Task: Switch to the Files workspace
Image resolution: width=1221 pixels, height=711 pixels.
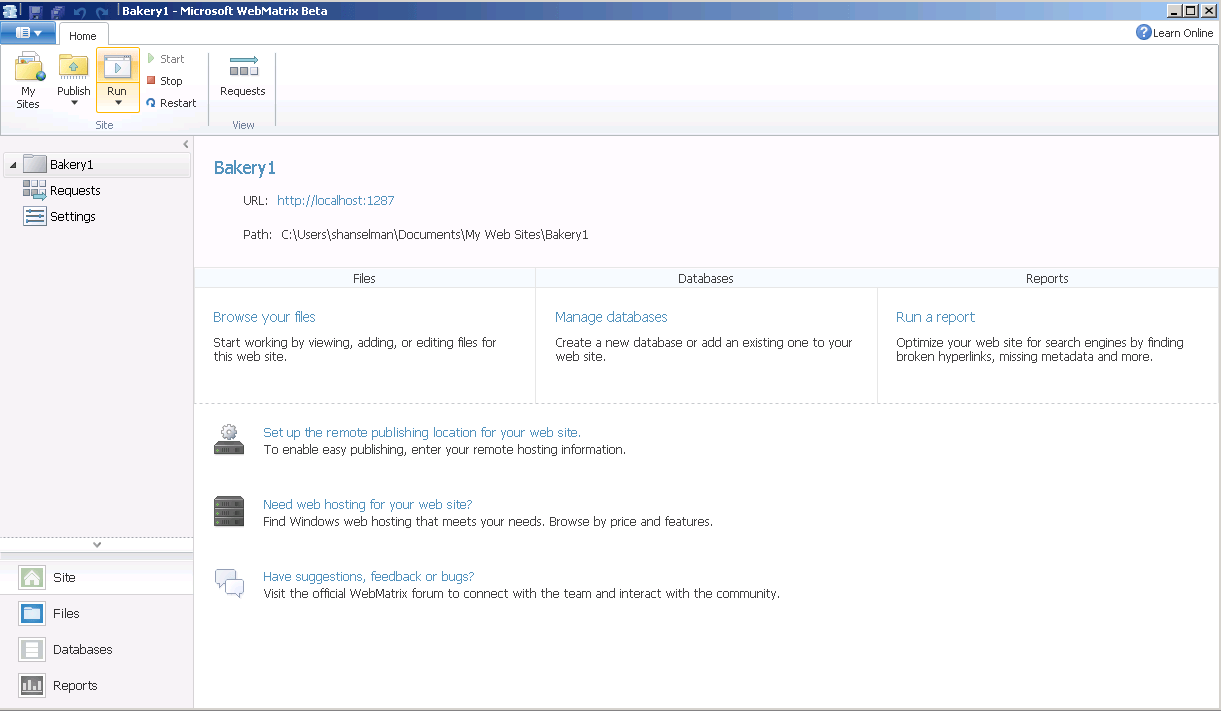Action: coord(97,613)
